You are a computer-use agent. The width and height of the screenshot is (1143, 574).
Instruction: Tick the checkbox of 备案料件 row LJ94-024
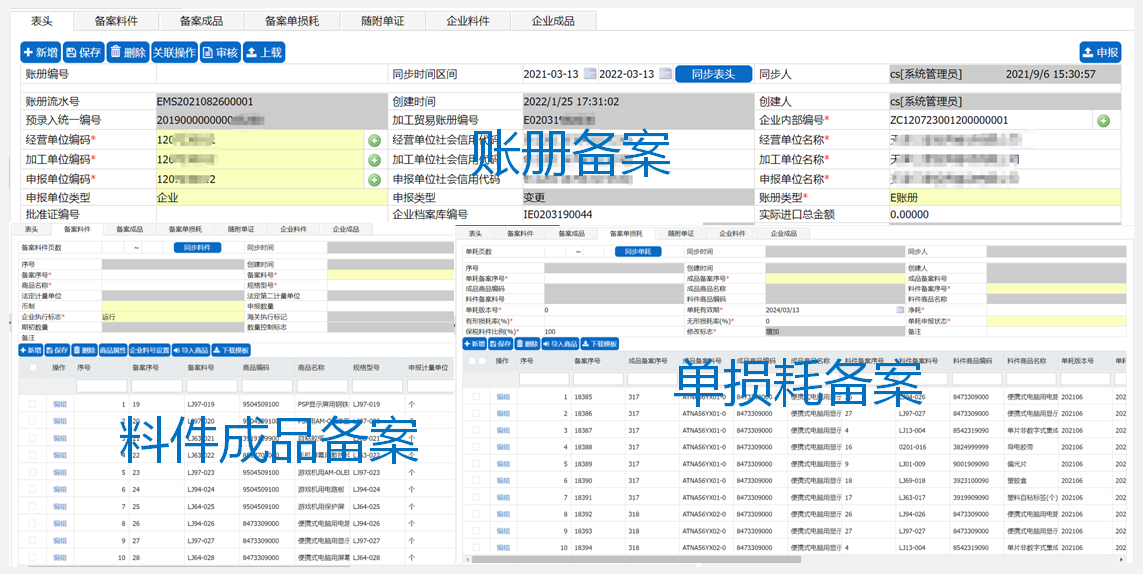[x=33, y=489]
